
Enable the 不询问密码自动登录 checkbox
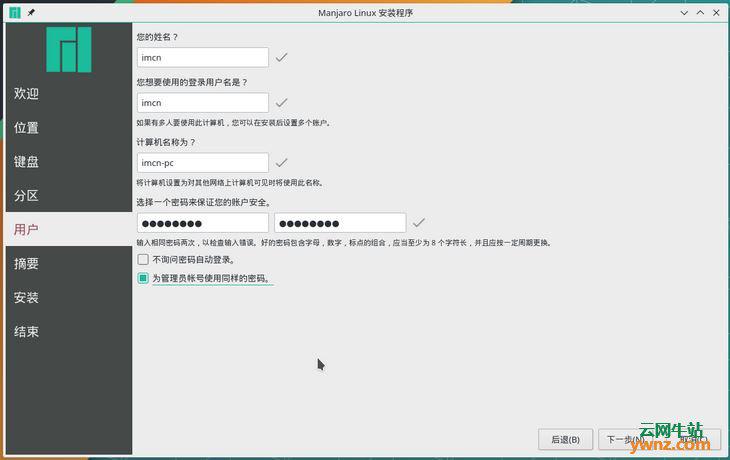coord(143,259)
